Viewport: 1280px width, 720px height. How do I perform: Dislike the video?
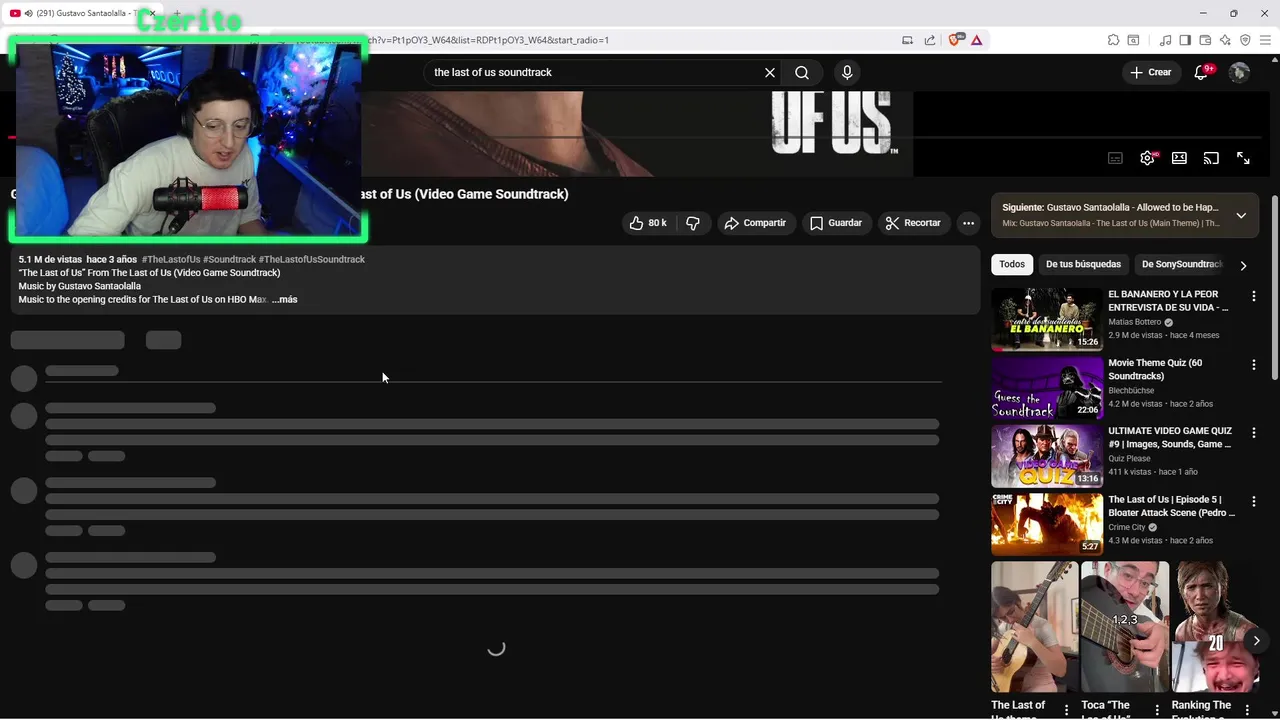click(x=693, y=223)
